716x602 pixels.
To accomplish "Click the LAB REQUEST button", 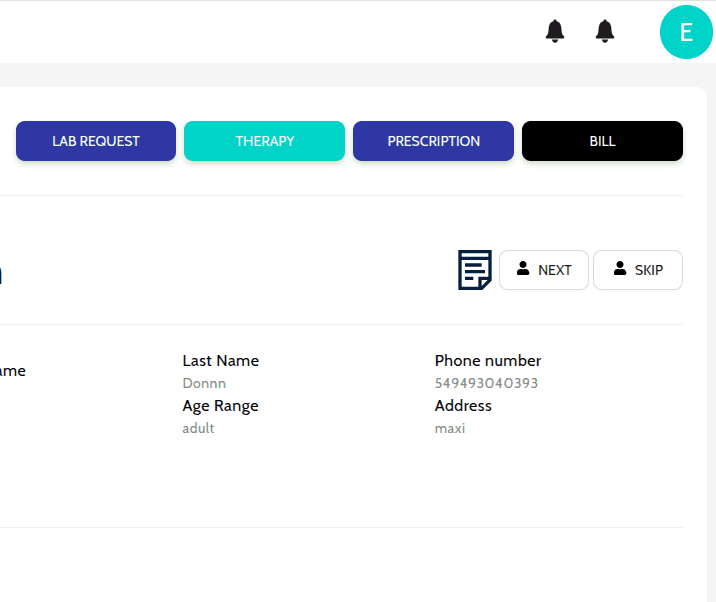I will [96, 141].
